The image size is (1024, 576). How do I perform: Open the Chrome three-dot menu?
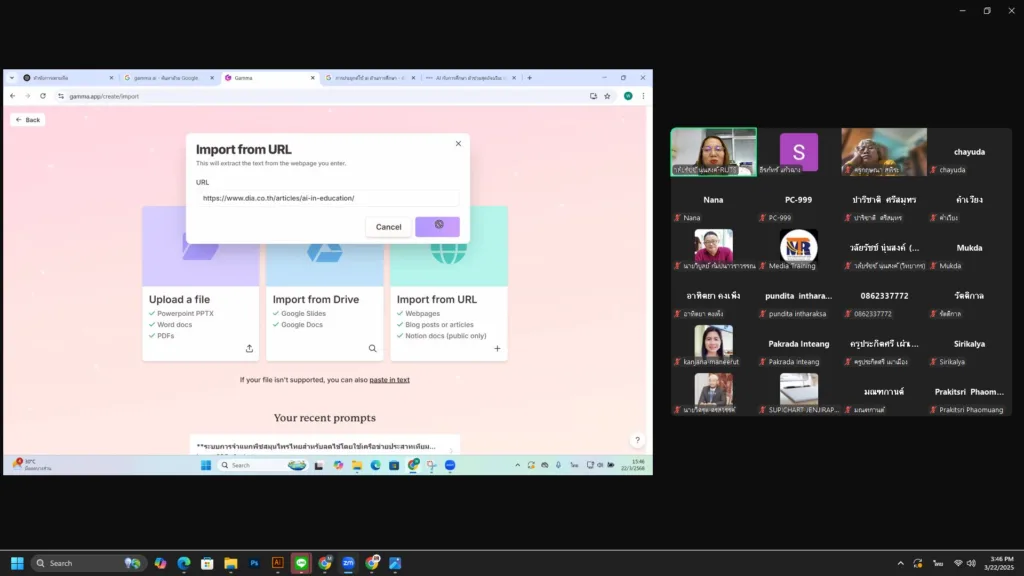(643, 96)
